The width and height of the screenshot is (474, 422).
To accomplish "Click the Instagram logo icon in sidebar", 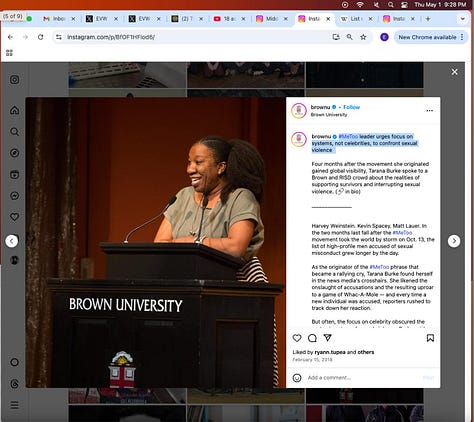I will click(x=14, y=79).
